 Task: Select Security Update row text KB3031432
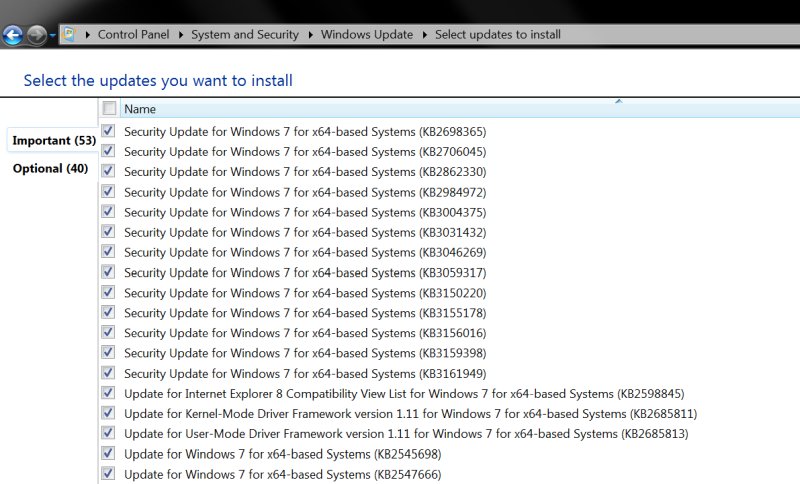[305, 233]
